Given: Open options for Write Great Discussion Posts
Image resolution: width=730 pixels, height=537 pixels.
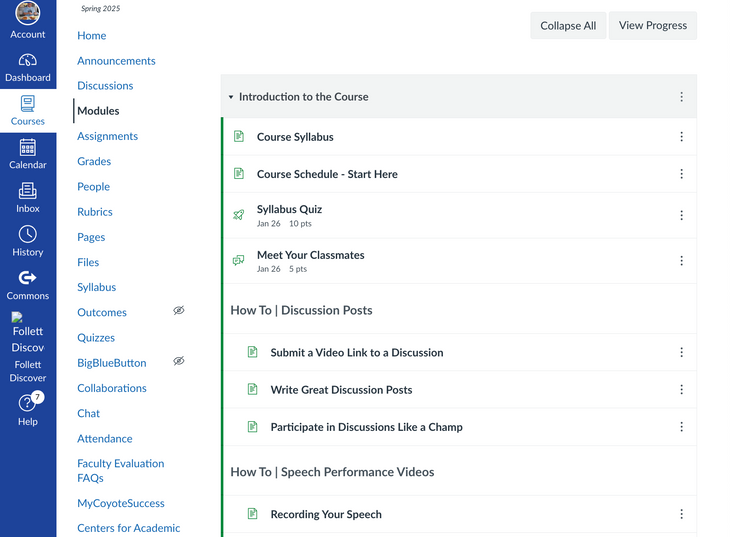Looking at the screenshot, I should coord(682,389).
